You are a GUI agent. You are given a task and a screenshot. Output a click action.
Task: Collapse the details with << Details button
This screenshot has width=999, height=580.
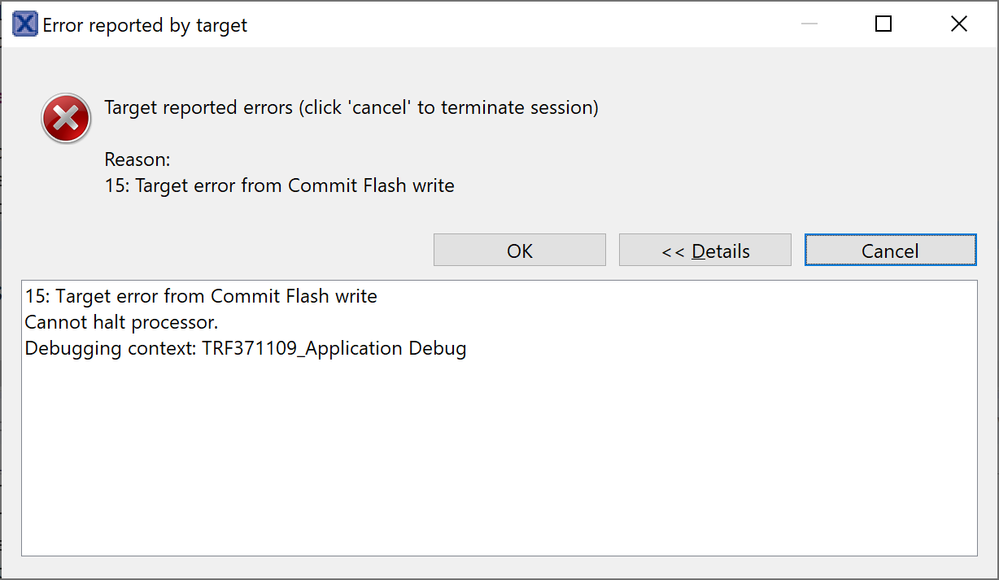point(705,251)
